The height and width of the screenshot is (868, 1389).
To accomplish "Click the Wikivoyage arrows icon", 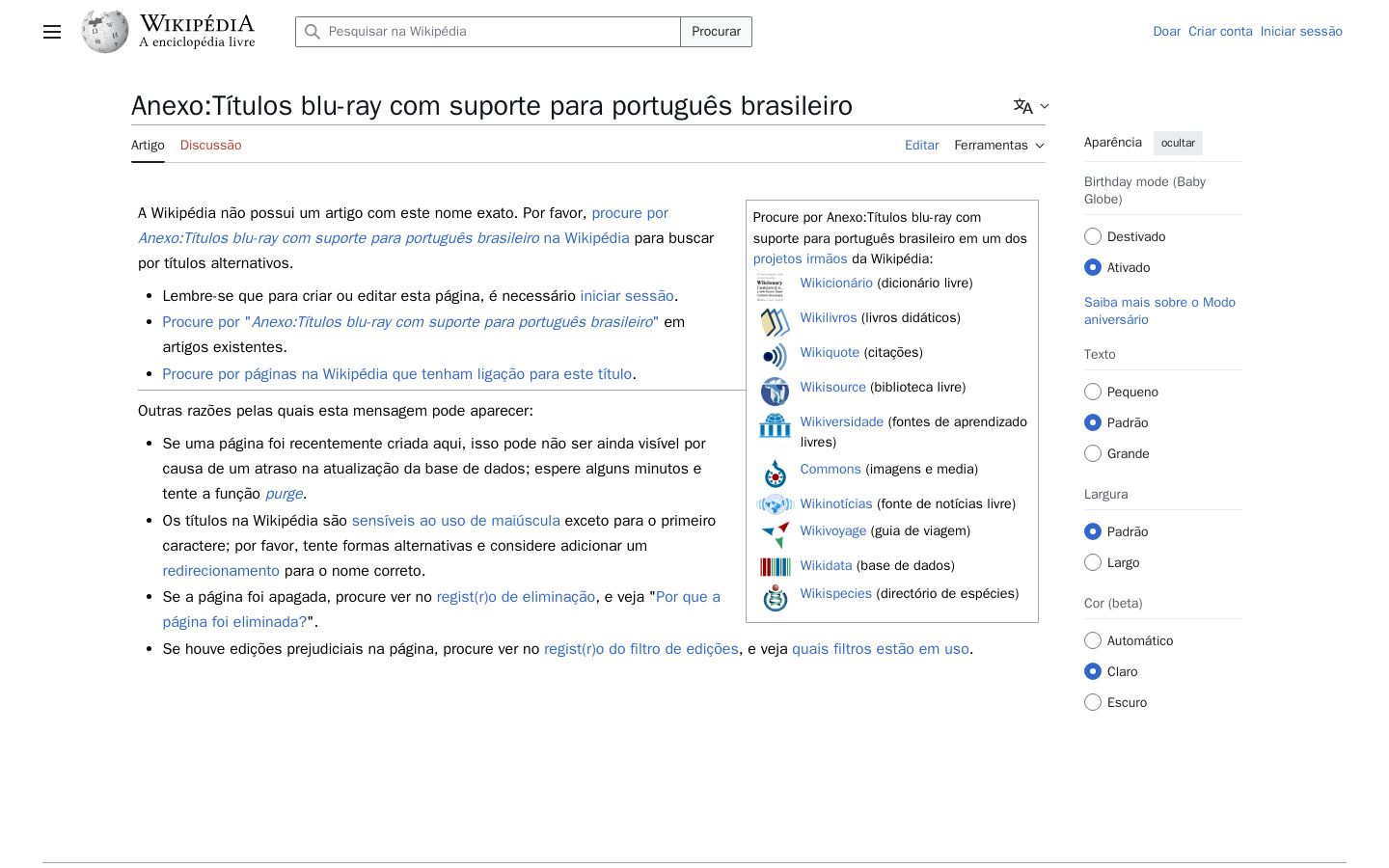I will (x=774, y=535).
